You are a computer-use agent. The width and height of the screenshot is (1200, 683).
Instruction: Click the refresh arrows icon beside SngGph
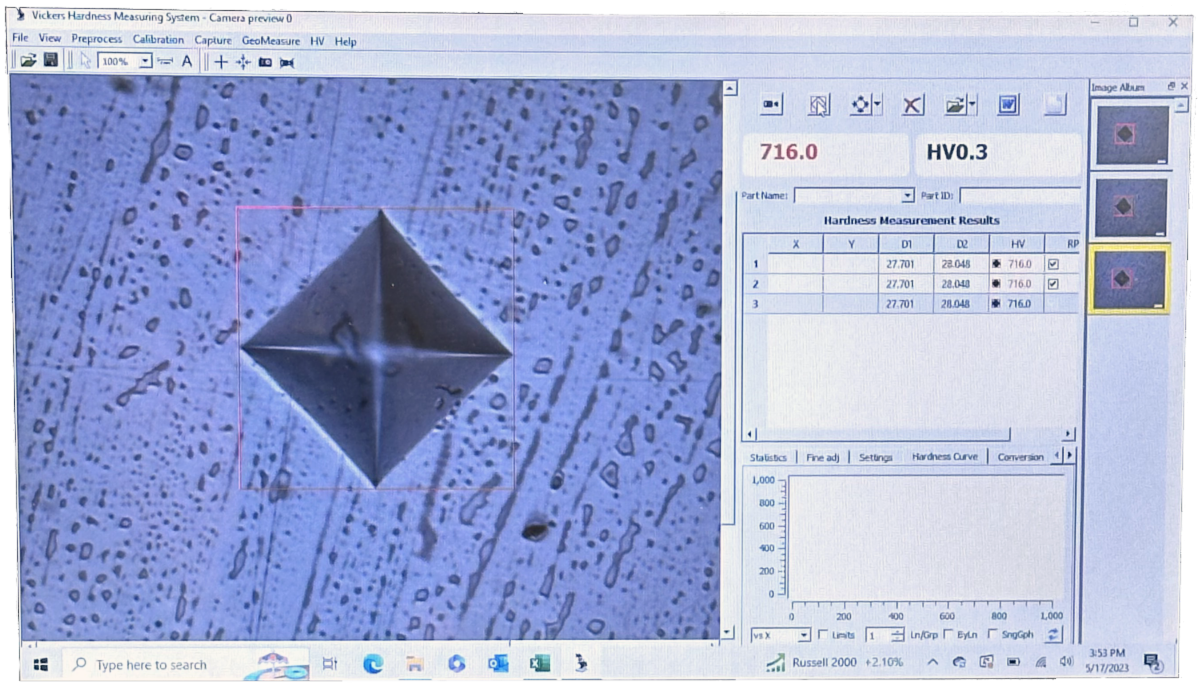pyautogui.click(x=1053, y=635)
